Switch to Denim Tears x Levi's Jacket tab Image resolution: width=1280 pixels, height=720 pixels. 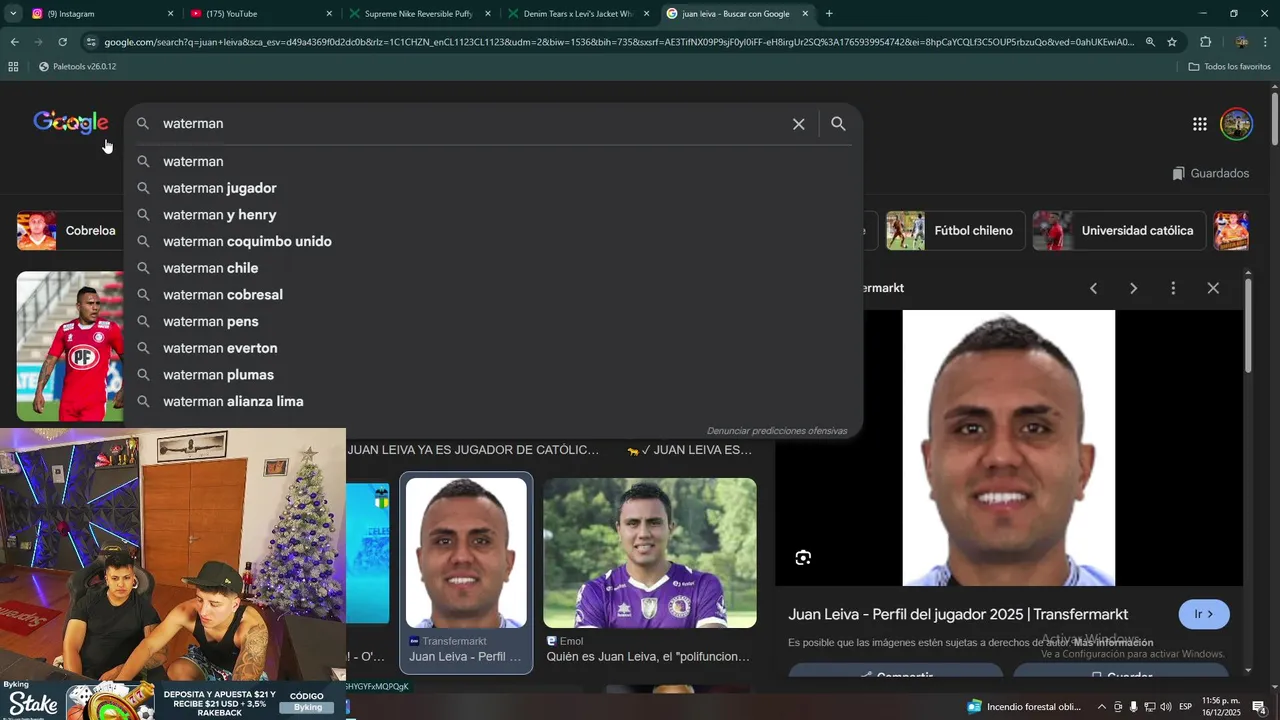(577, 14)
